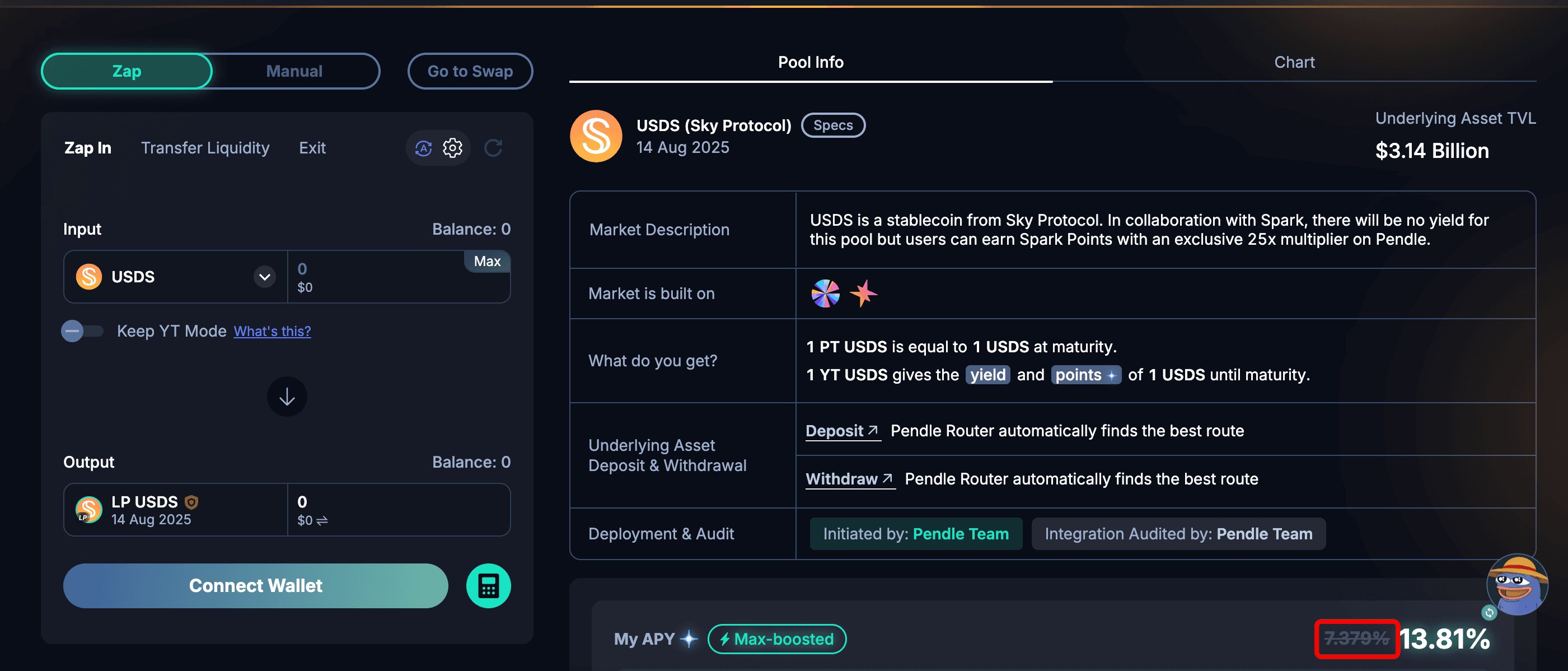Follow the Withdraw external link
The height and width of the screenshot is (671, 1568).
[850, 479]
